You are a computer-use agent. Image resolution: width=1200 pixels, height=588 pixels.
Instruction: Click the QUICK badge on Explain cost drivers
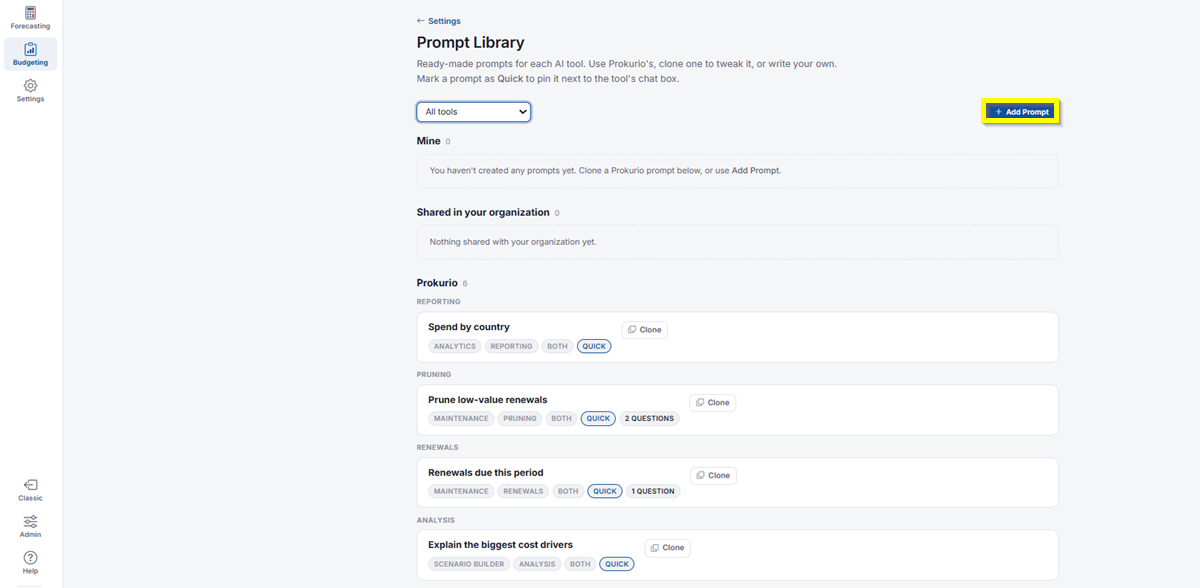(x=617, y=564)
